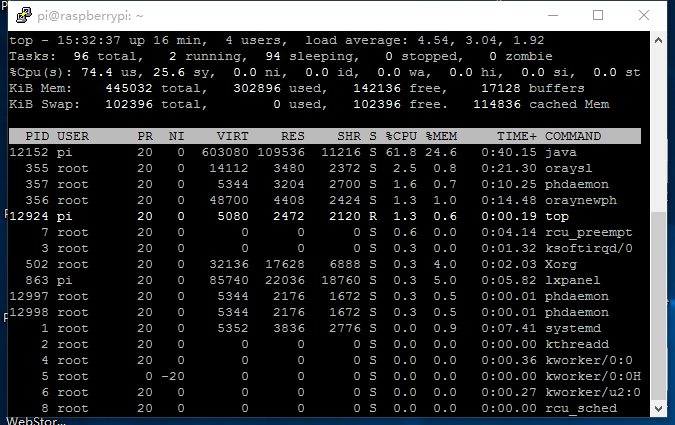Click the vertical scrollbar thumb

point(658,306)
